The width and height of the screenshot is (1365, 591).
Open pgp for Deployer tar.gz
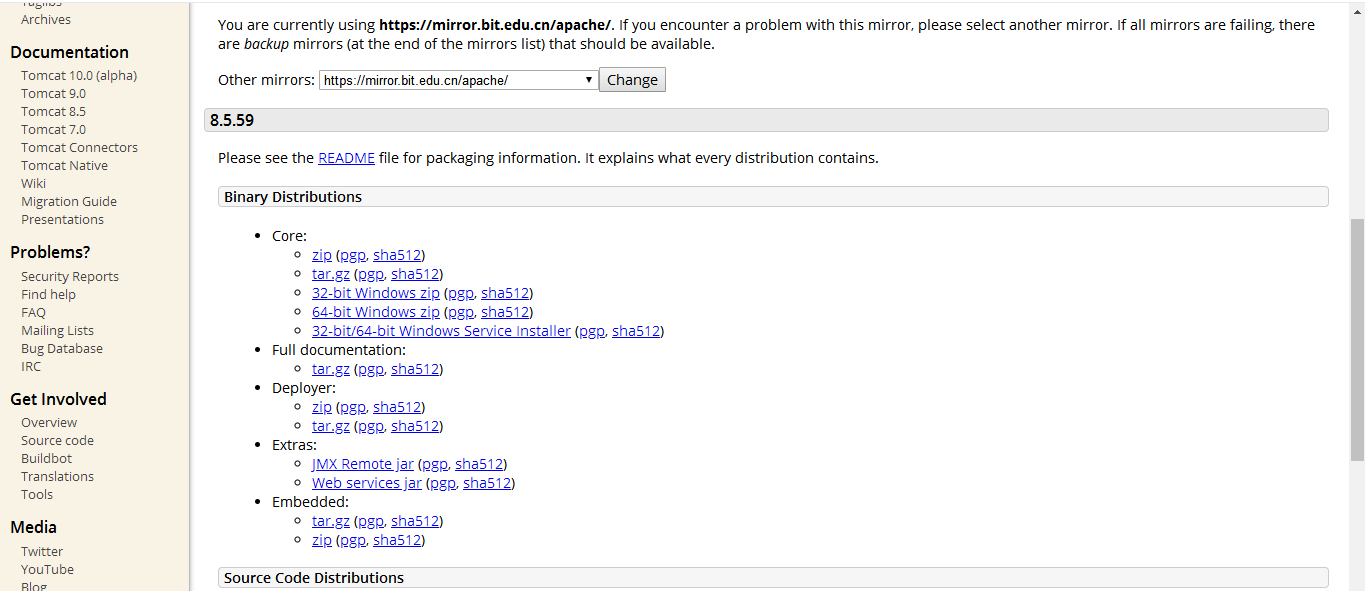[370, 426]
